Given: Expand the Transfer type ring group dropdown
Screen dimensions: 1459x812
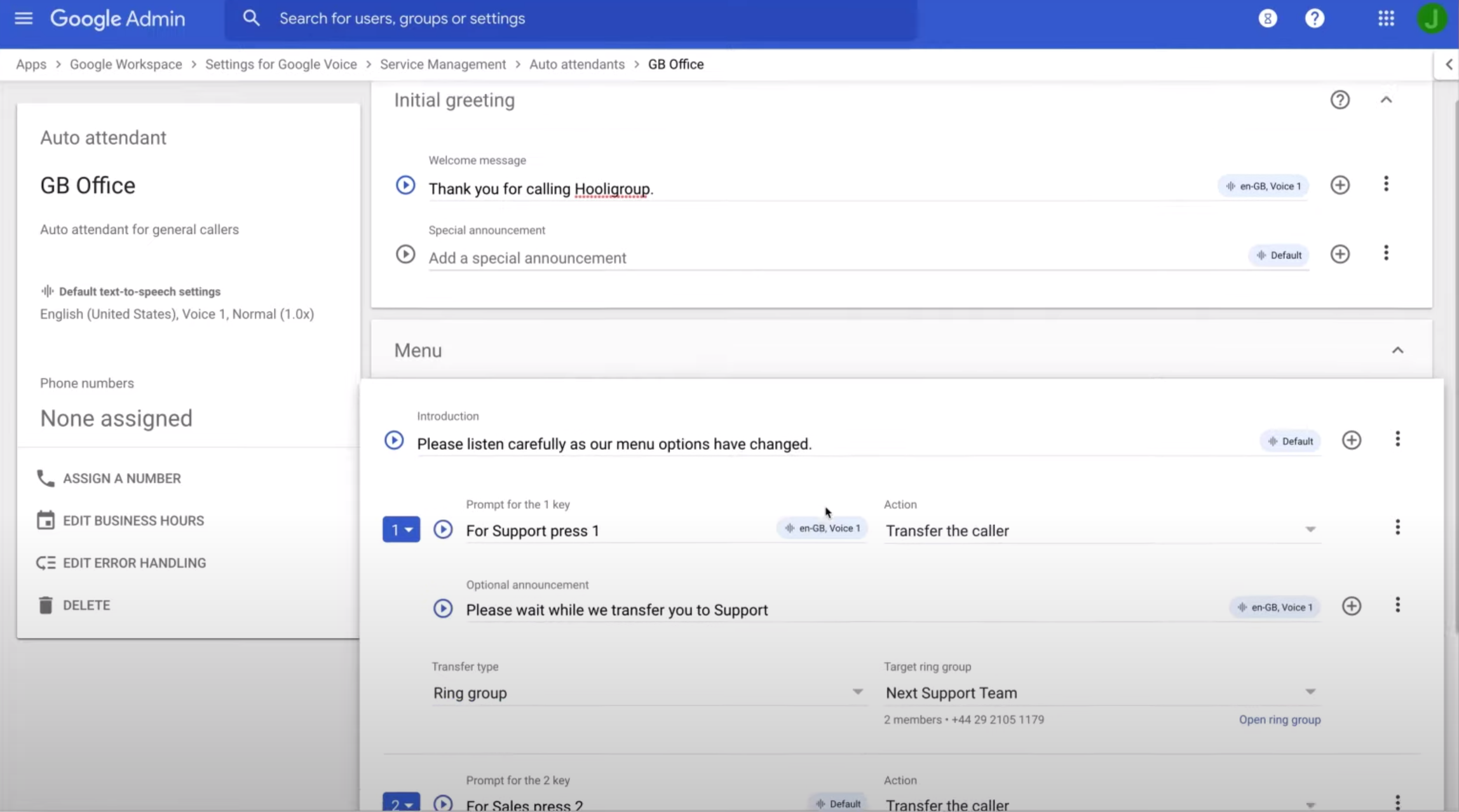Looking at the screenshot, I should (856, 692).
